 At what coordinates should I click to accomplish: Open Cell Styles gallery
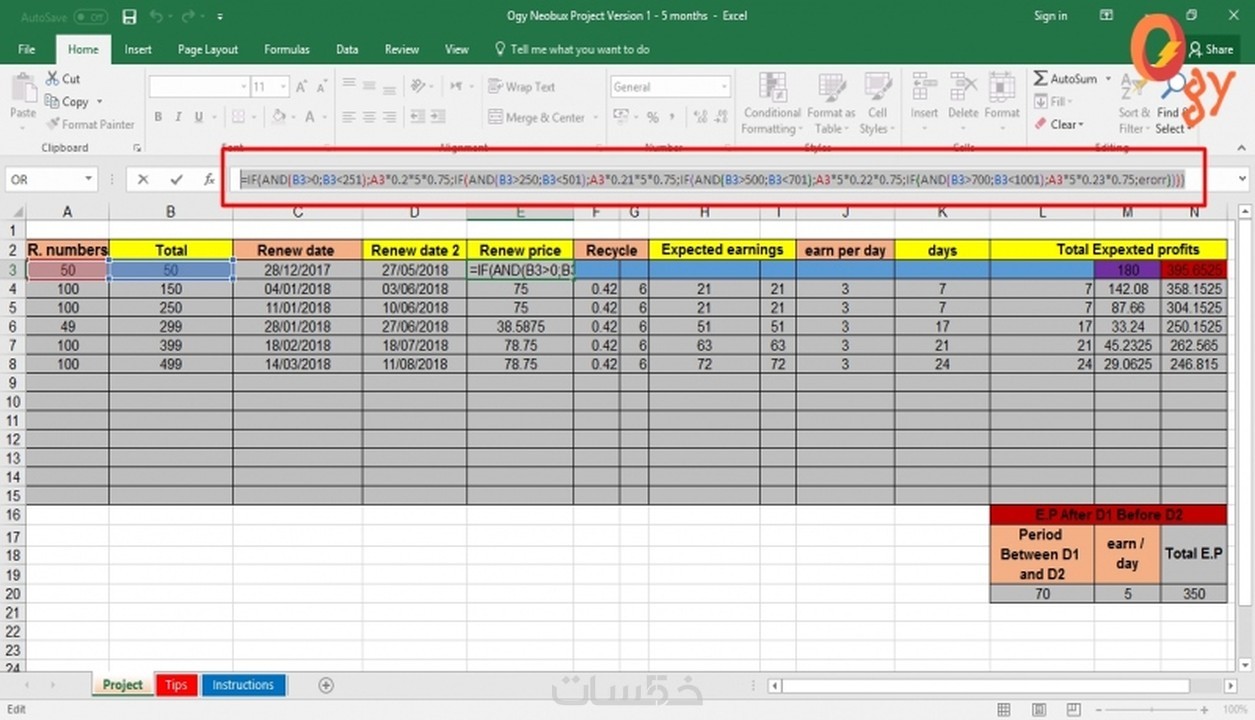pyautogui.click(x=877, y=103)
